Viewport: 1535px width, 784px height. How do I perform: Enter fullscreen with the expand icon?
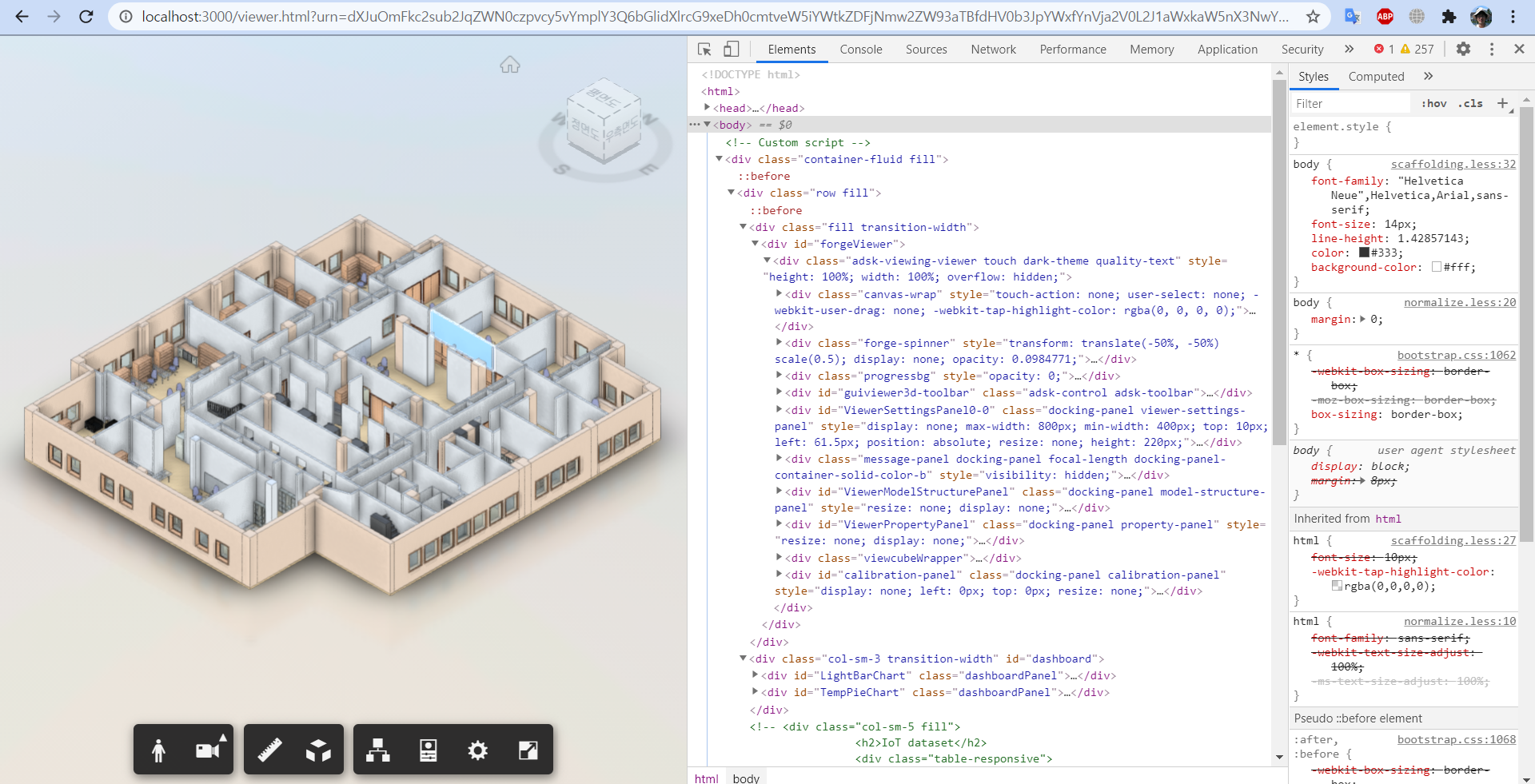click(x=528, y=750)
